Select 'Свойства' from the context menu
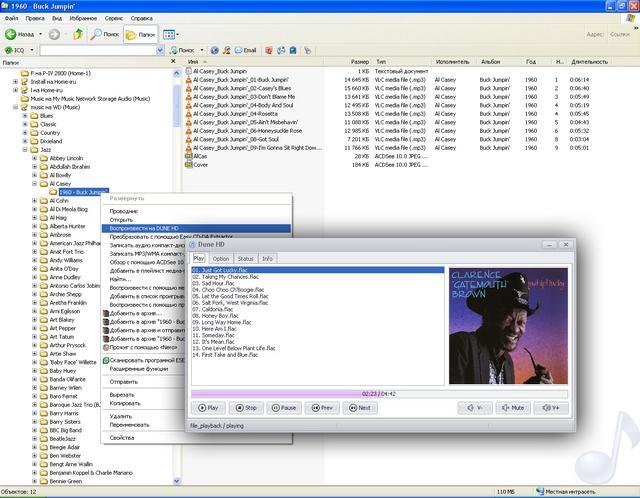Screen dimensions: 640x498 point(122,437)
